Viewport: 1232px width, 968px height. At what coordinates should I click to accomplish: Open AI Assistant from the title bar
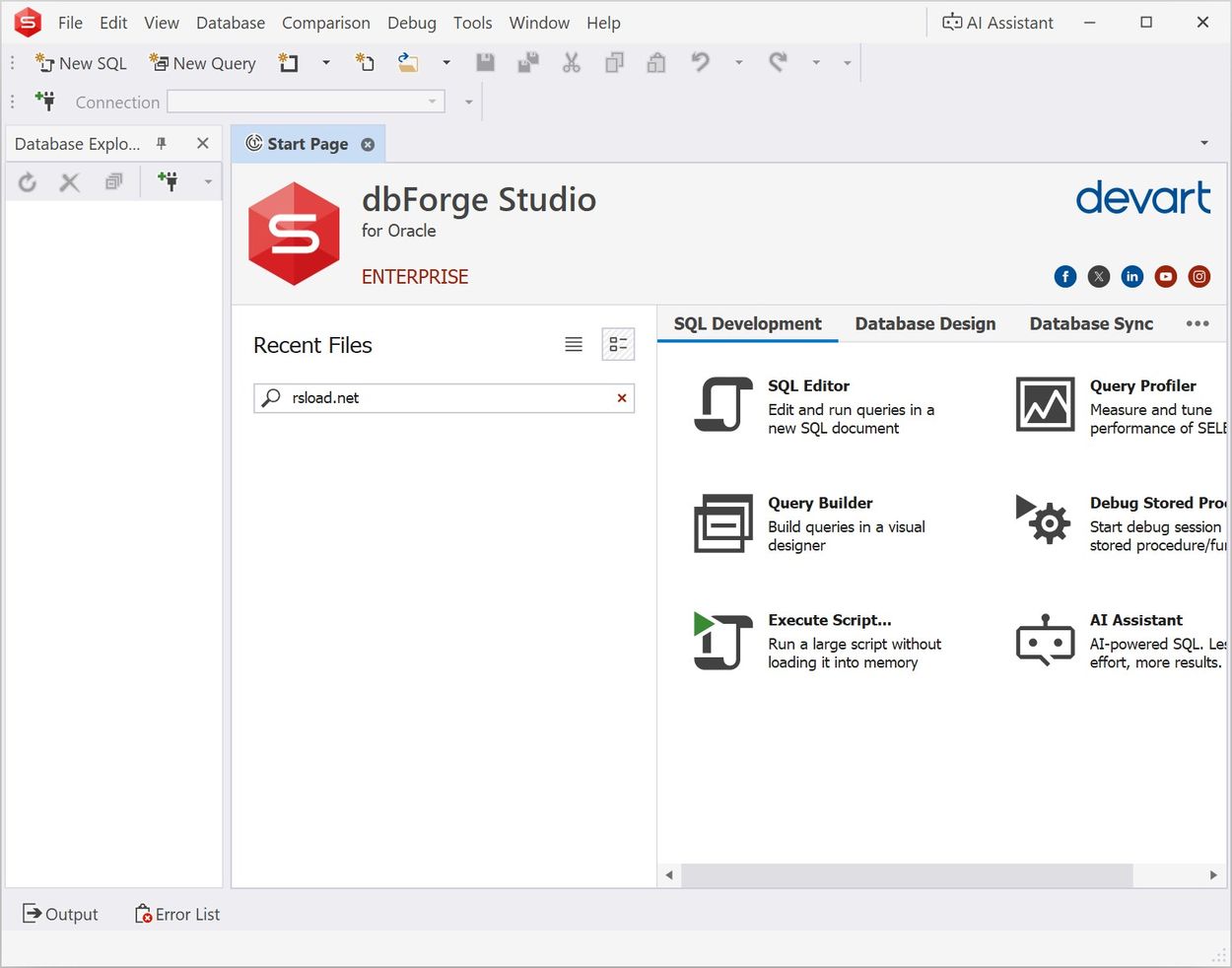pos(997,22)
